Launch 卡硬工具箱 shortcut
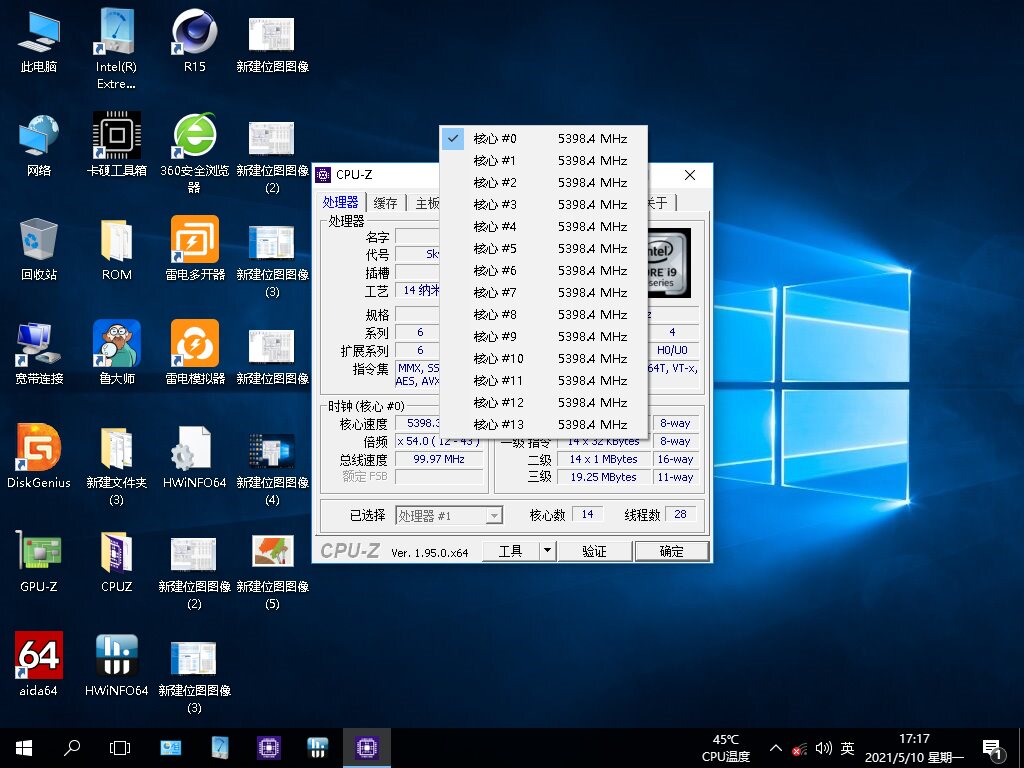This screenshot has width=1024, height=768. pyautogui.click(x=116, y=145)
